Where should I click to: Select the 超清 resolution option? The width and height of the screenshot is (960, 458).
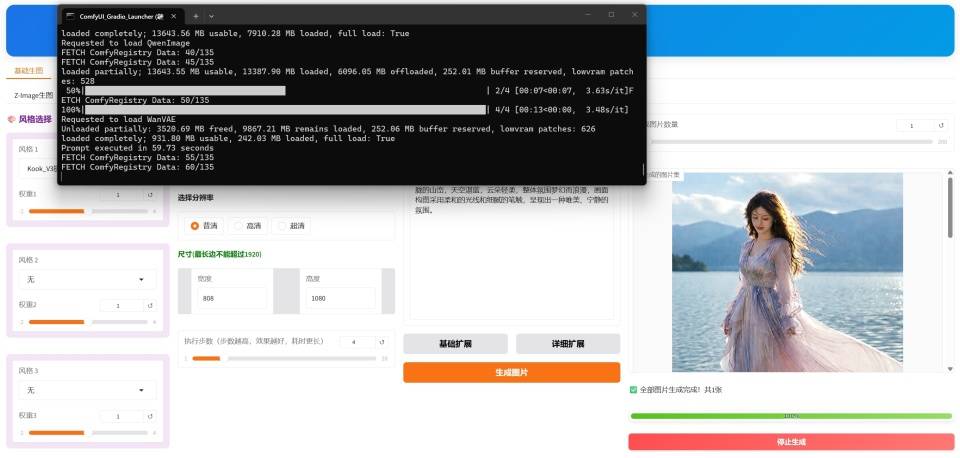click(291, 226)
